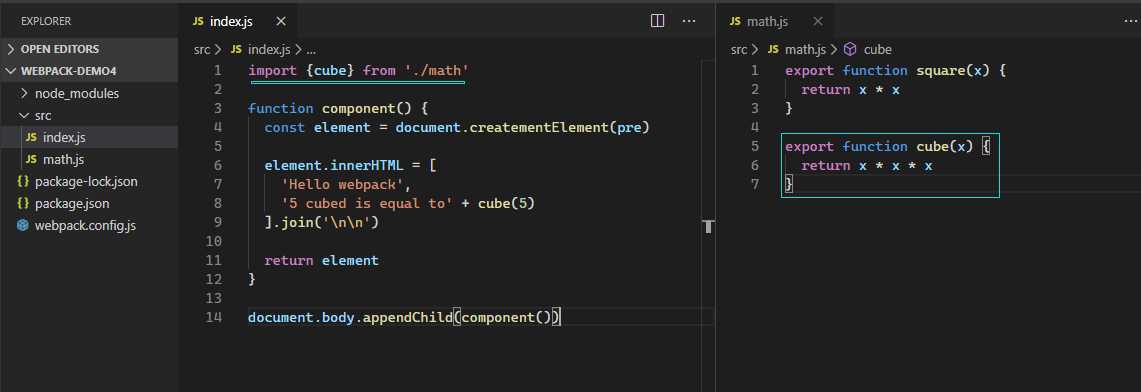
Task: Click the scrollbar marker in index.js editor
Action: (x=708, y=227)
